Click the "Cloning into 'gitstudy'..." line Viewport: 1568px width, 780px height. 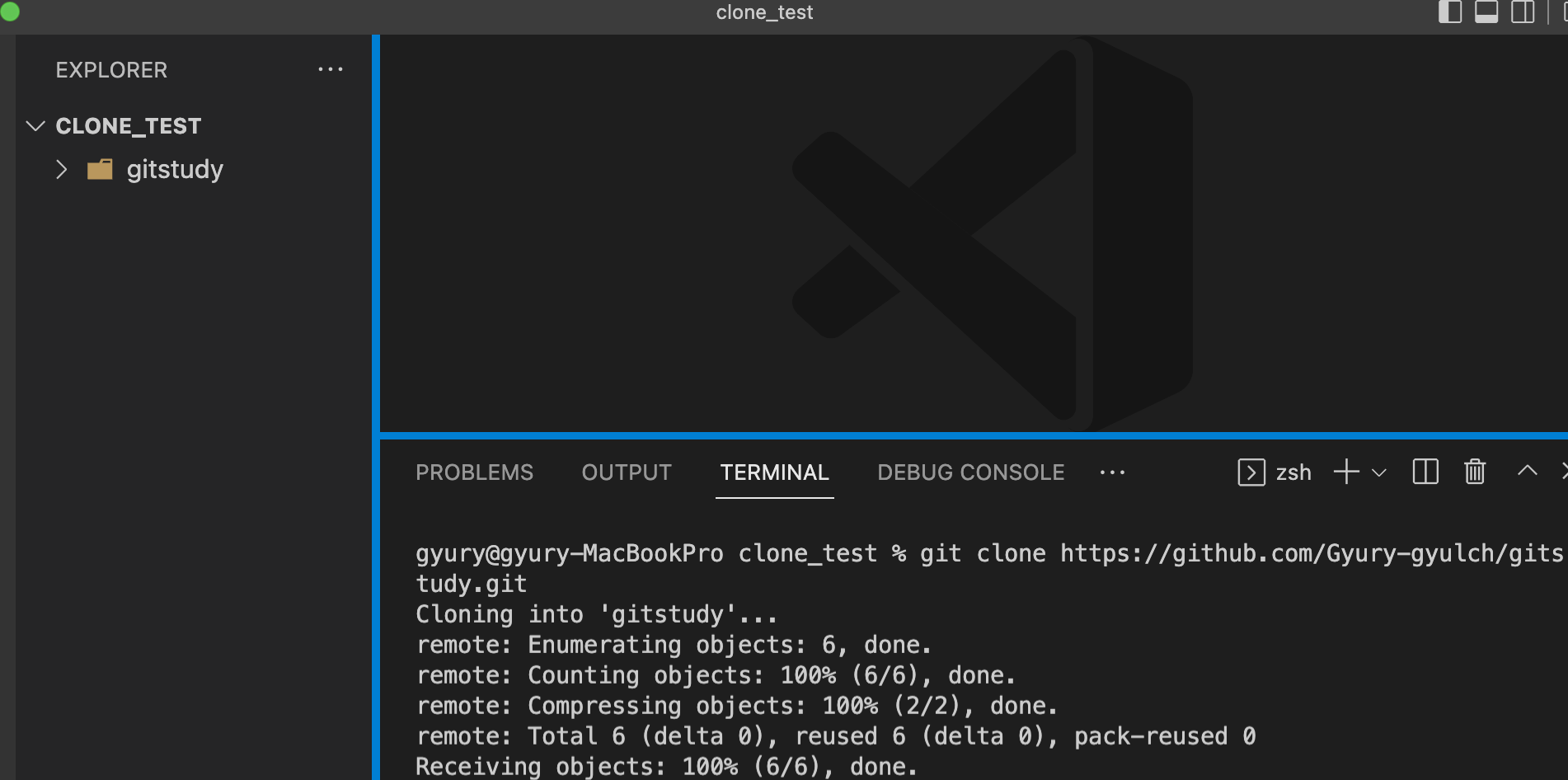pyautogui.click(x=596, y=614)
